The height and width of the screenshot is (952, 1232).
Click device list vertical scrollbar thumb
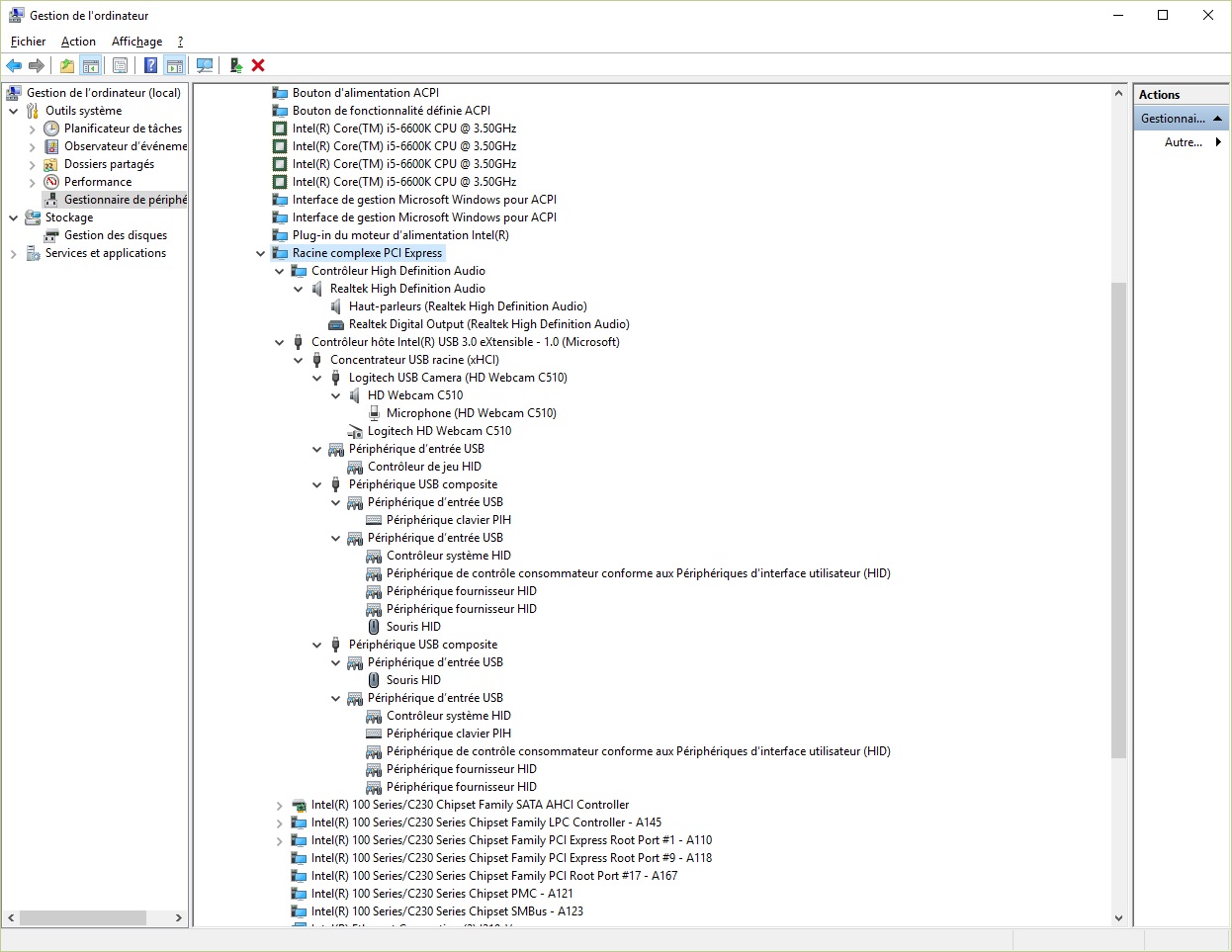[x=1118, y=520]
